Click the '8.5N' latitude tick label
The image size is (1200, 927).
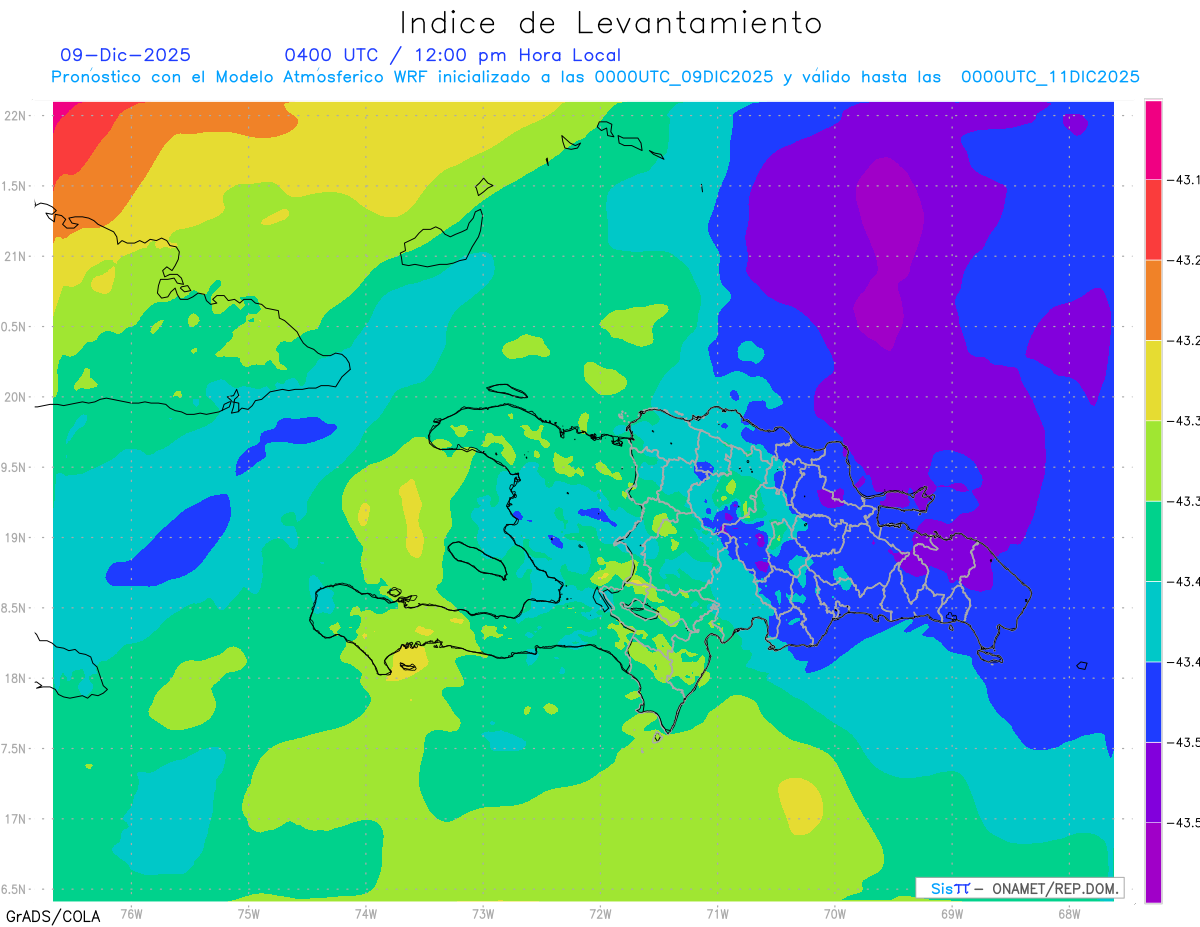point(14,608)
